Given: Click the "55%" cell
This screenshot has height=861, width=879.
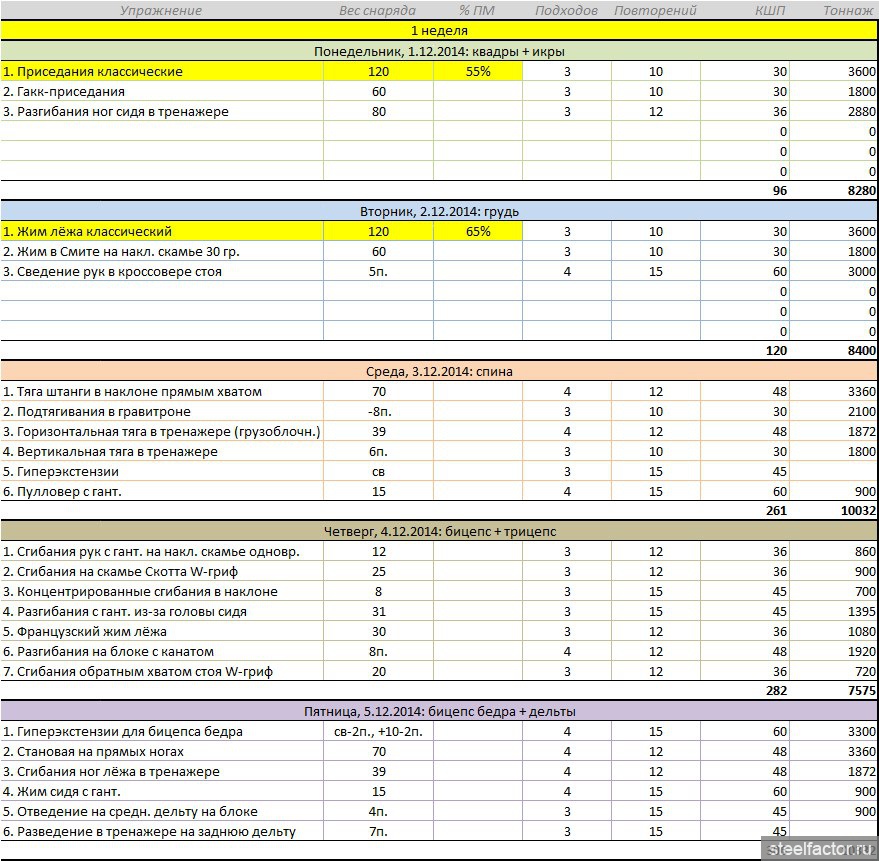Looking at the screenshot, I should (478, 72).
